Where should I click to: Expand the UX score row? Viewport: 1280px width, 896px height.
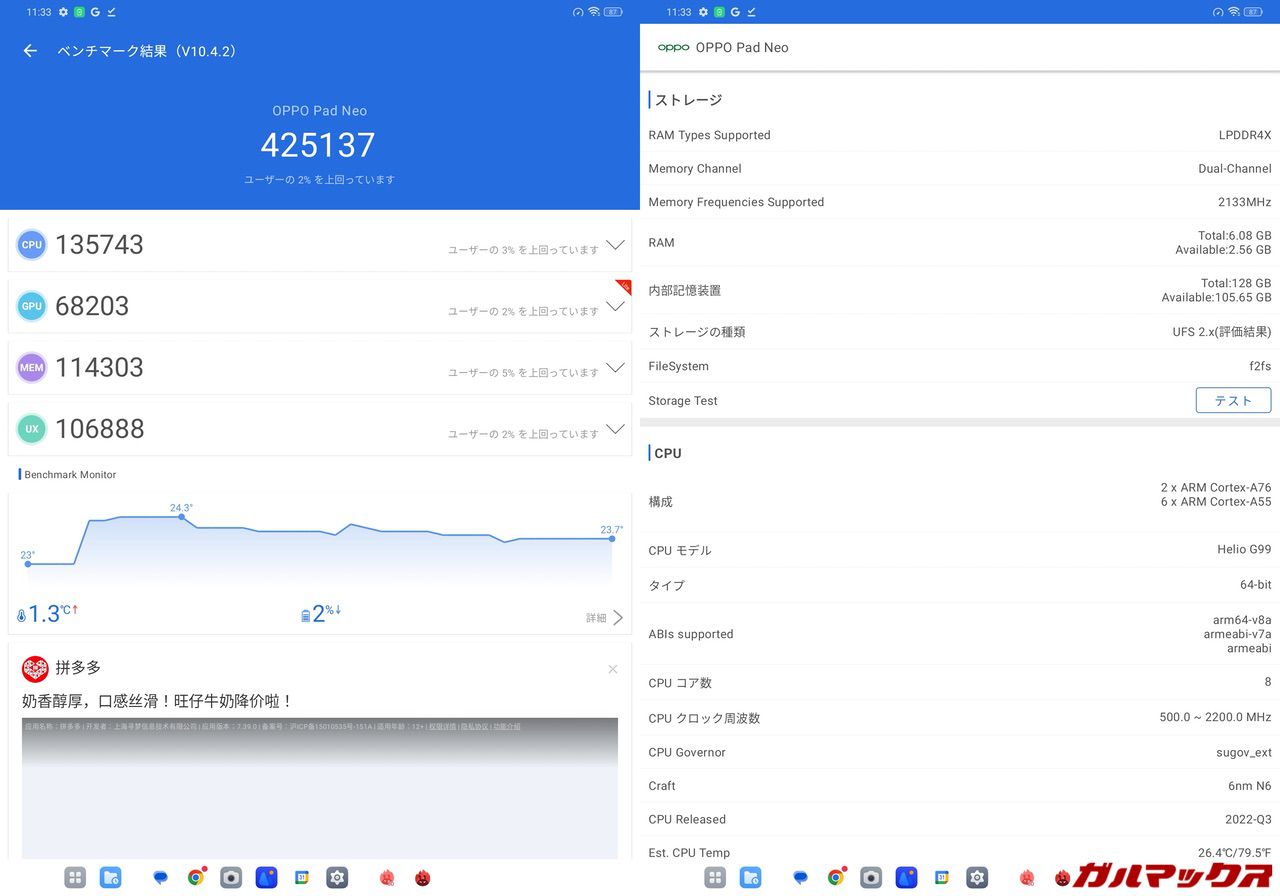(x=615, y=430)
